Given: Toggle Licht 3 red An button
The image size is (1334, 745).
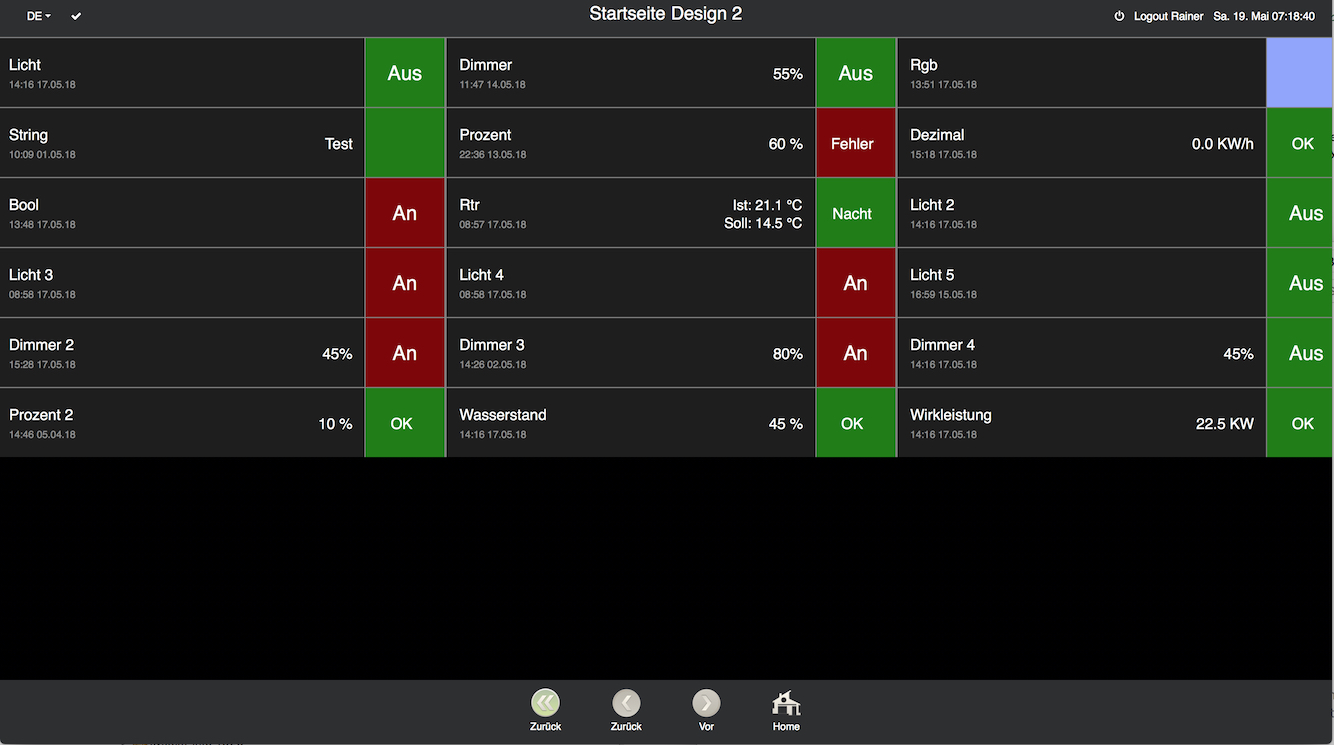Looking at the screenshot, I should pyautogui.click(x=405, y=283).
